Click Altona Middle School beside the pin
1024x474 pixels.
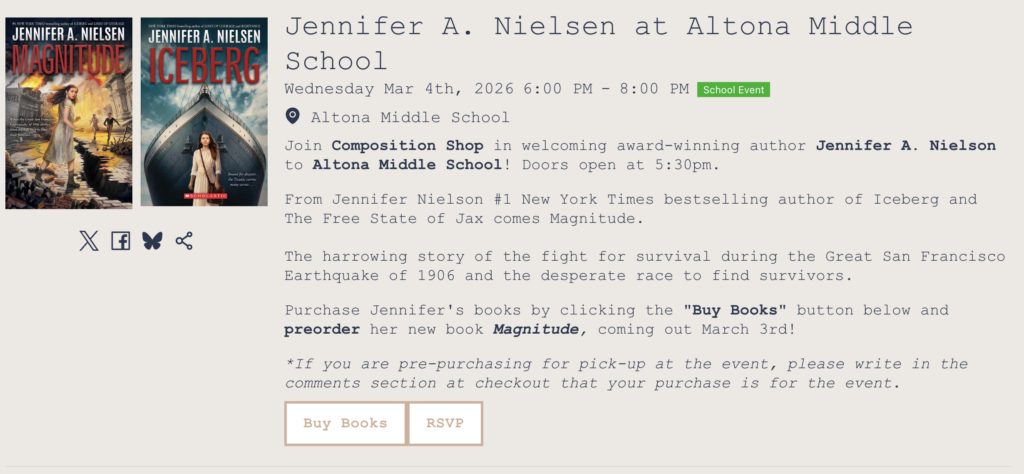tap(410, 118)
